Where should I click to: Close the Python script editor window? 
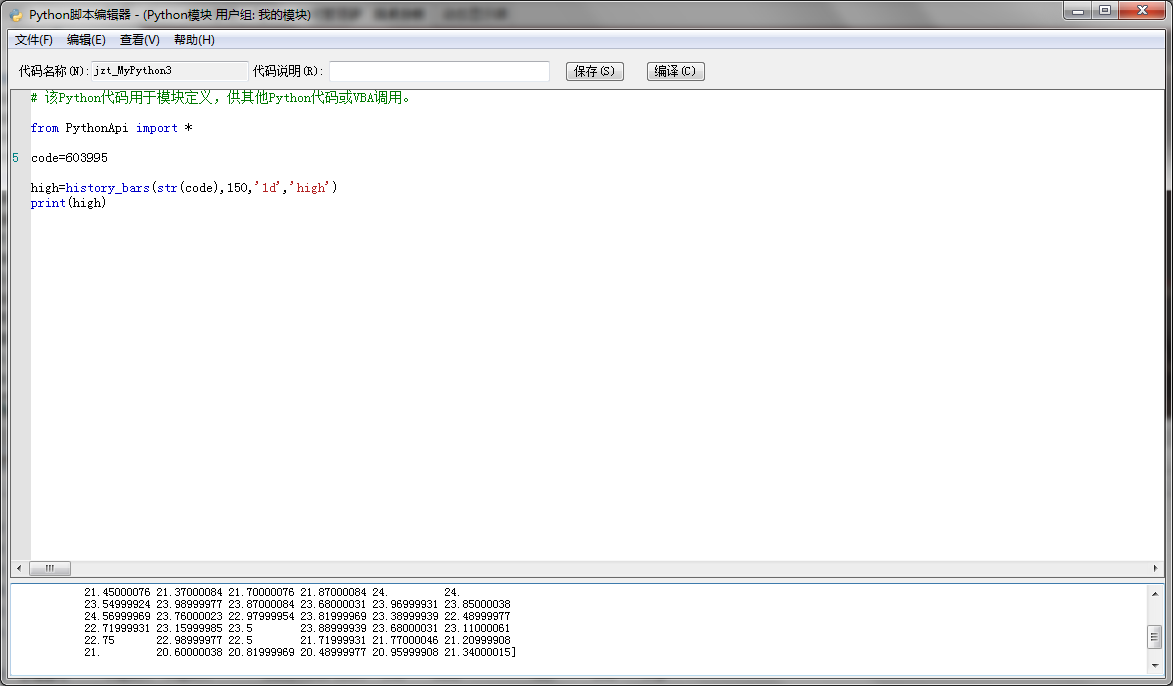(x=1142, y=10)
